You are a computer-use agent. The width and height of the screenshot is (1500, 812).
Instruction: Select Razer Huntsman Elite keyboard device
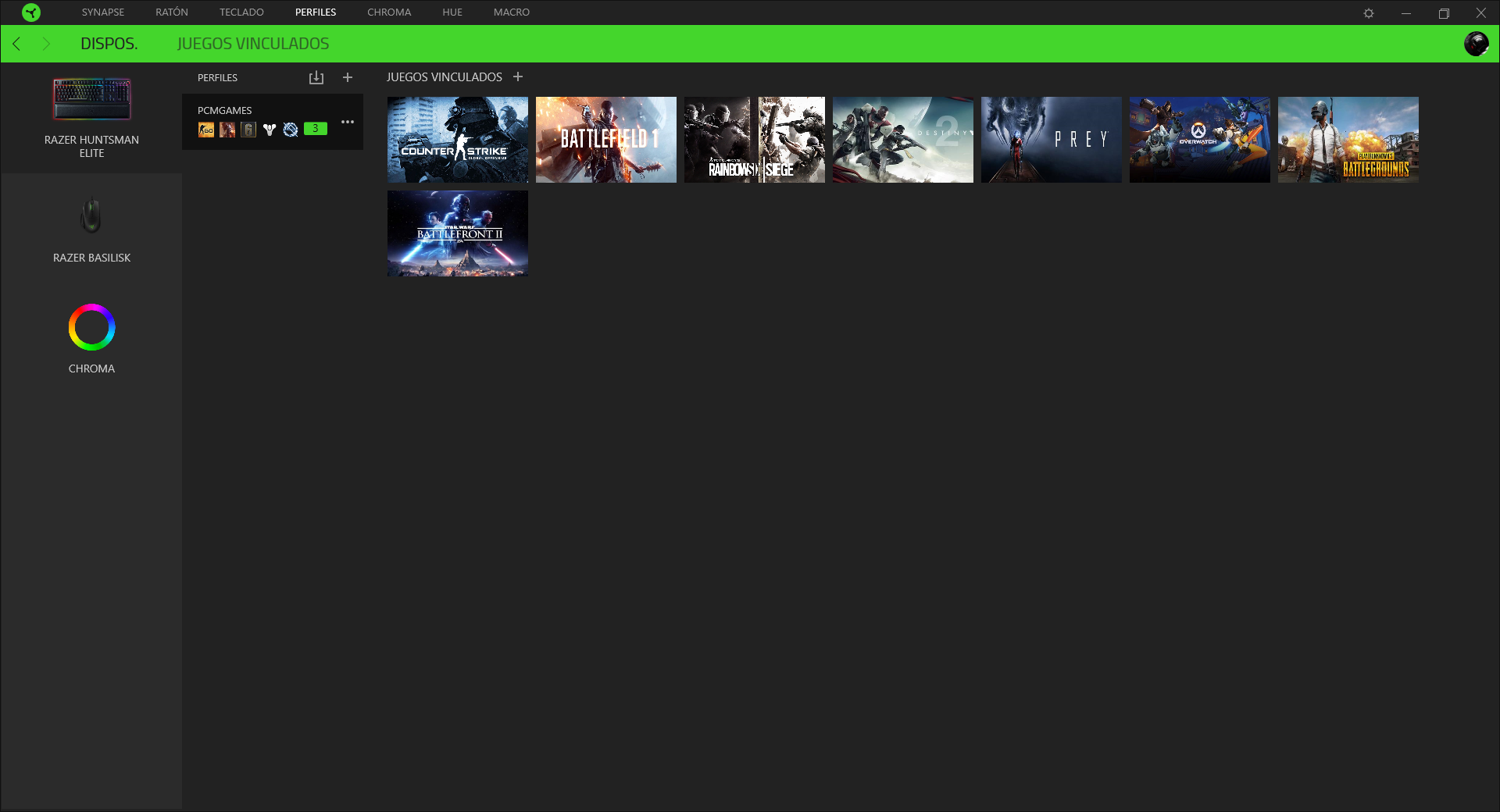91,118
